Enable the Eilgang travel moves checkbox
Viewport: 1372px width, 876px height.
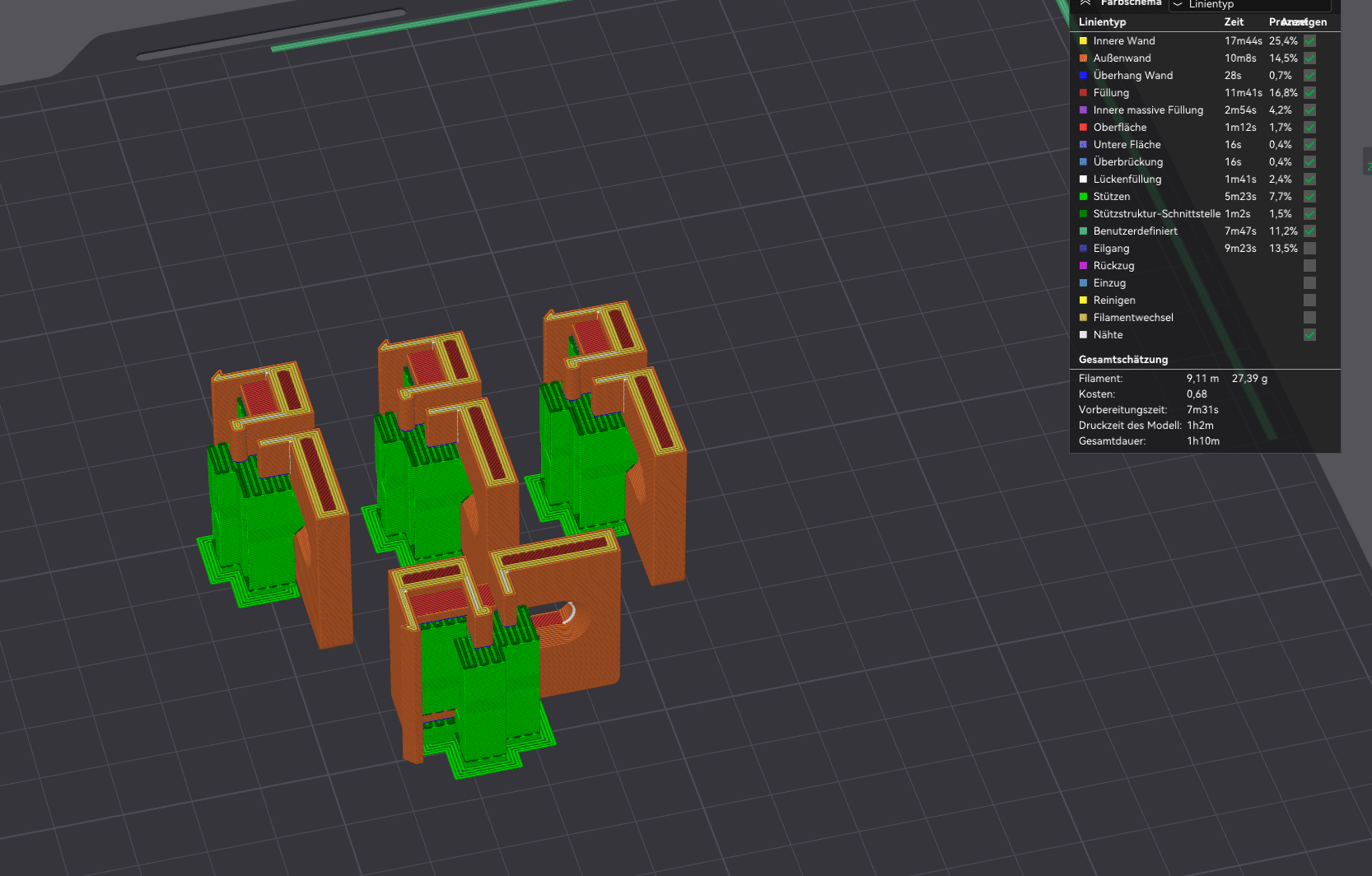point(1309,248)
